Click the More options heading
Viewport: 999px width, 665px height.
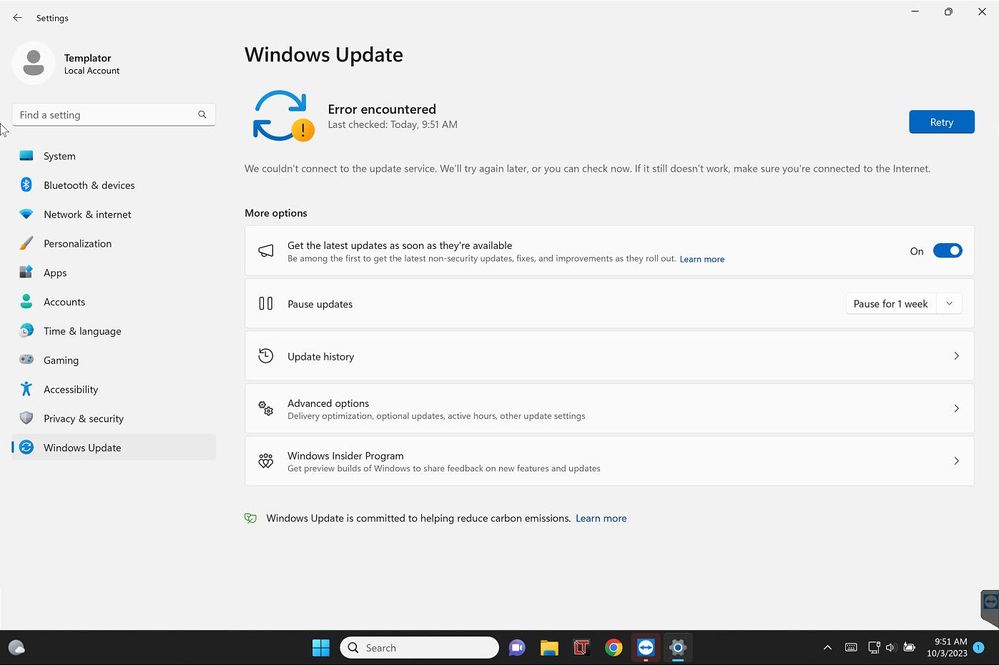(276, 213)
